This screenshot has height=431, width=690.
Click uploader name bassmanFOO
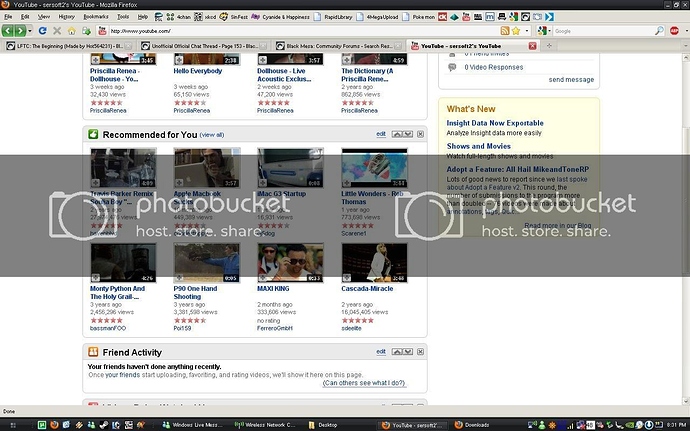(108, 328)
